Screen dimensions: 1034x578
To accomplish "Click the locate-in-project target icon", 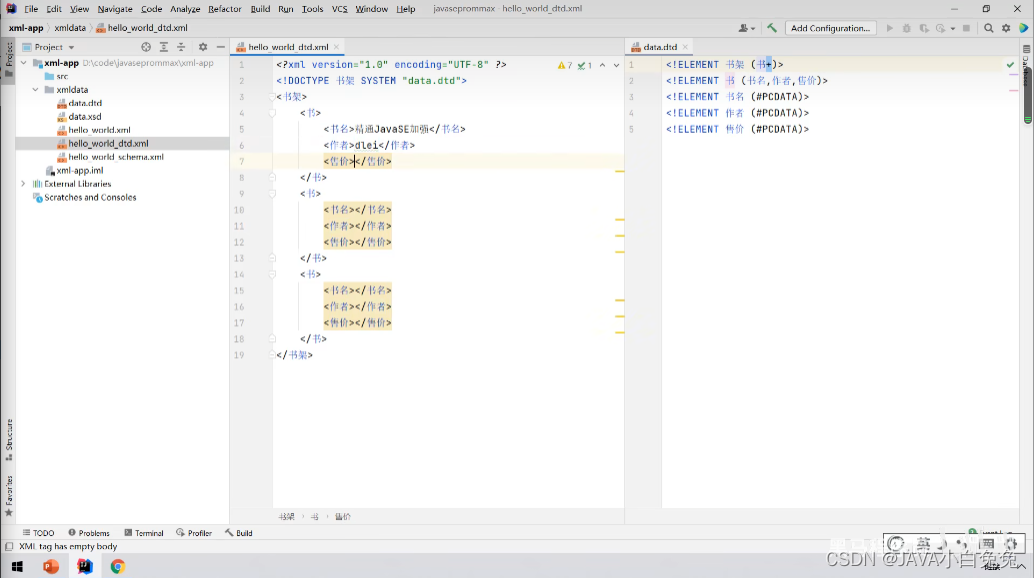I will pos(146,47).
